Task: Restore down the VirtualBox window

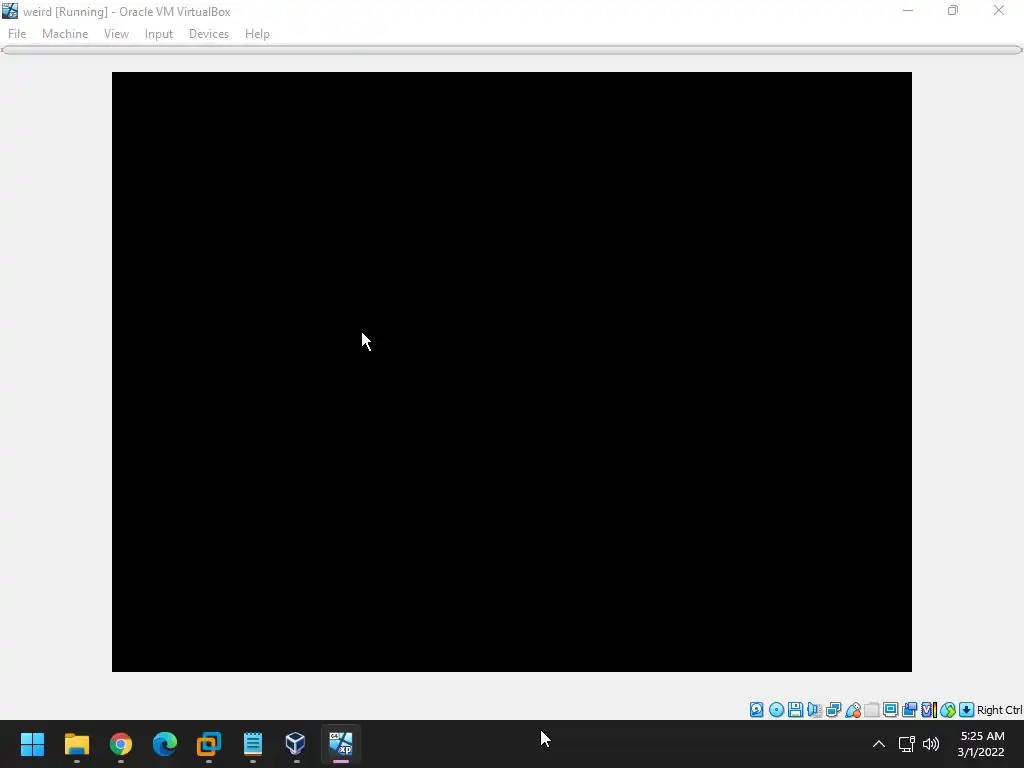Action: click(953, 10)
